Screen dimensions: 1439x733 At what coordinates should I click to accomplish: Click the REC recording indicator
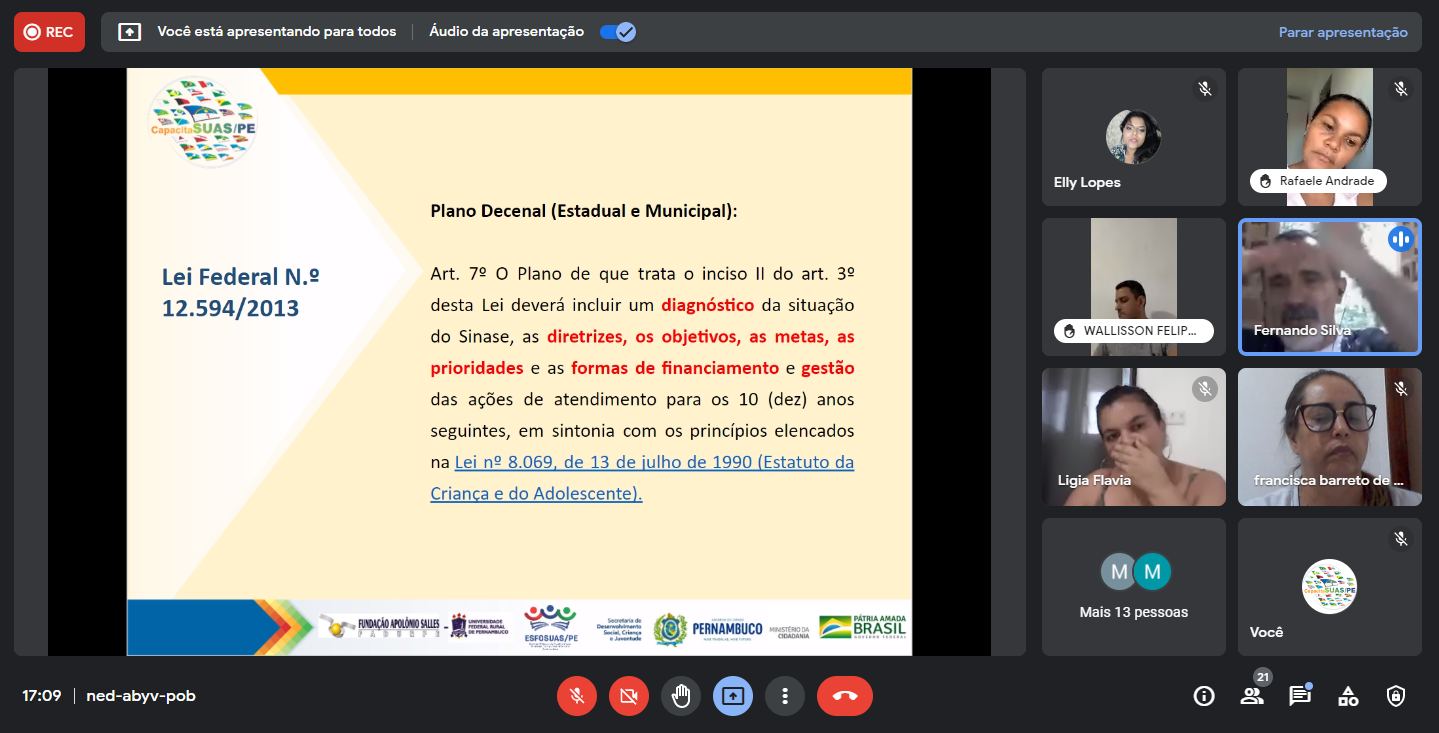[49, 32]
